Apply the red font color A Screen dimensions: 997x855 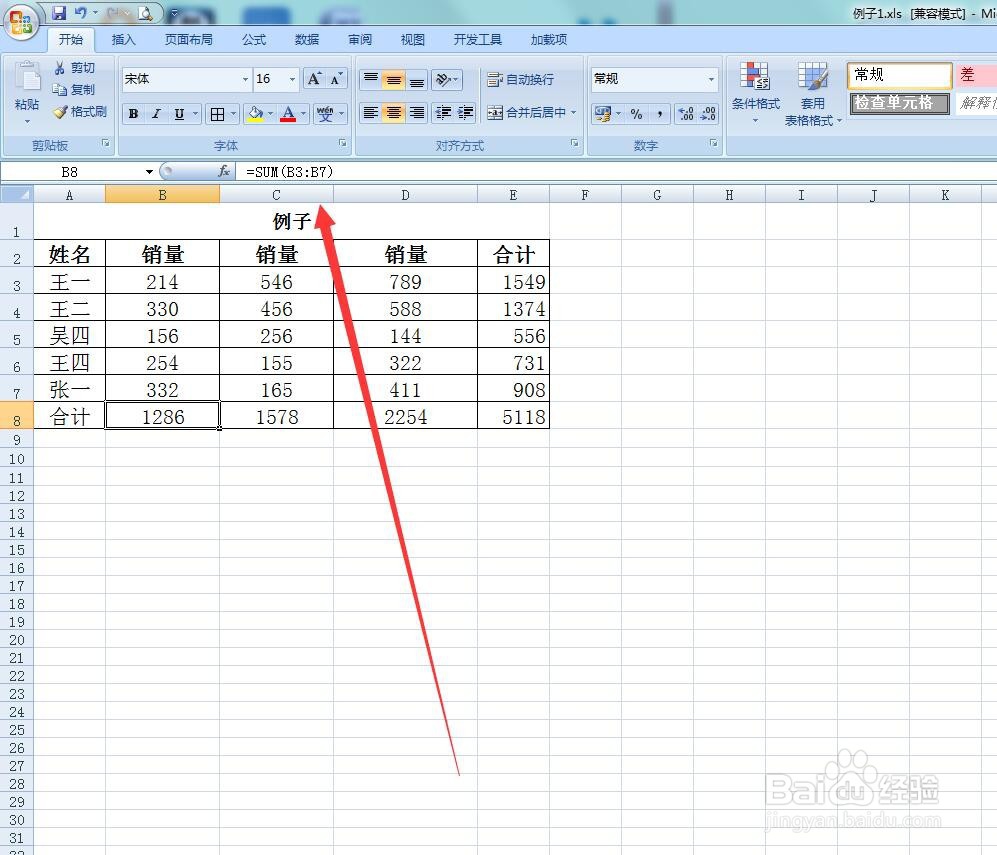[x=288, y=114]
